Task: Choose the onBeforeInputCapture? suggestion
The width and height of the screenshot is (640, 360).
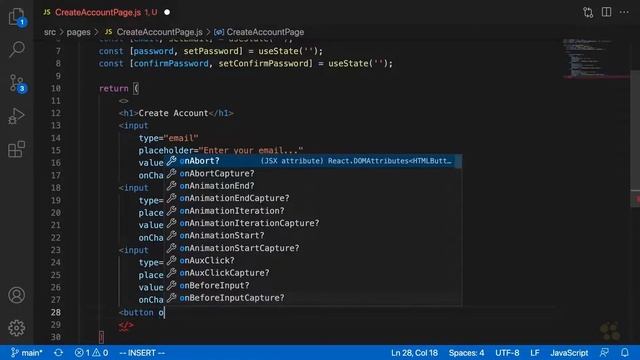Action: click(x=313, y=298)
